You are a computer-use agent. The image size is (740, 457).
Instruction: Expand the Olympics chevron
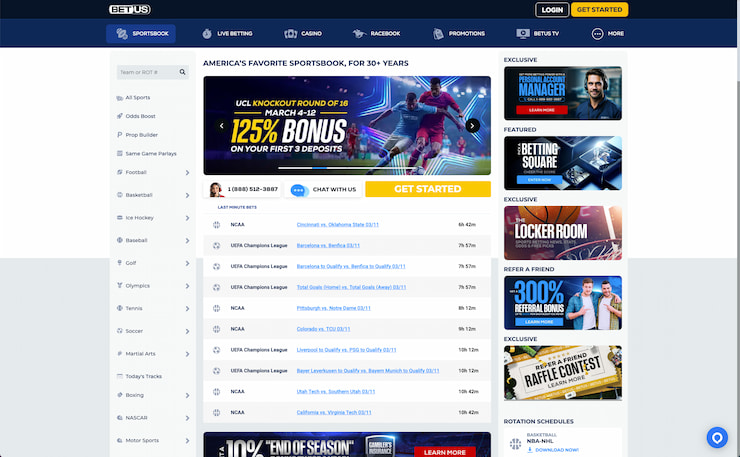point(187,286)
